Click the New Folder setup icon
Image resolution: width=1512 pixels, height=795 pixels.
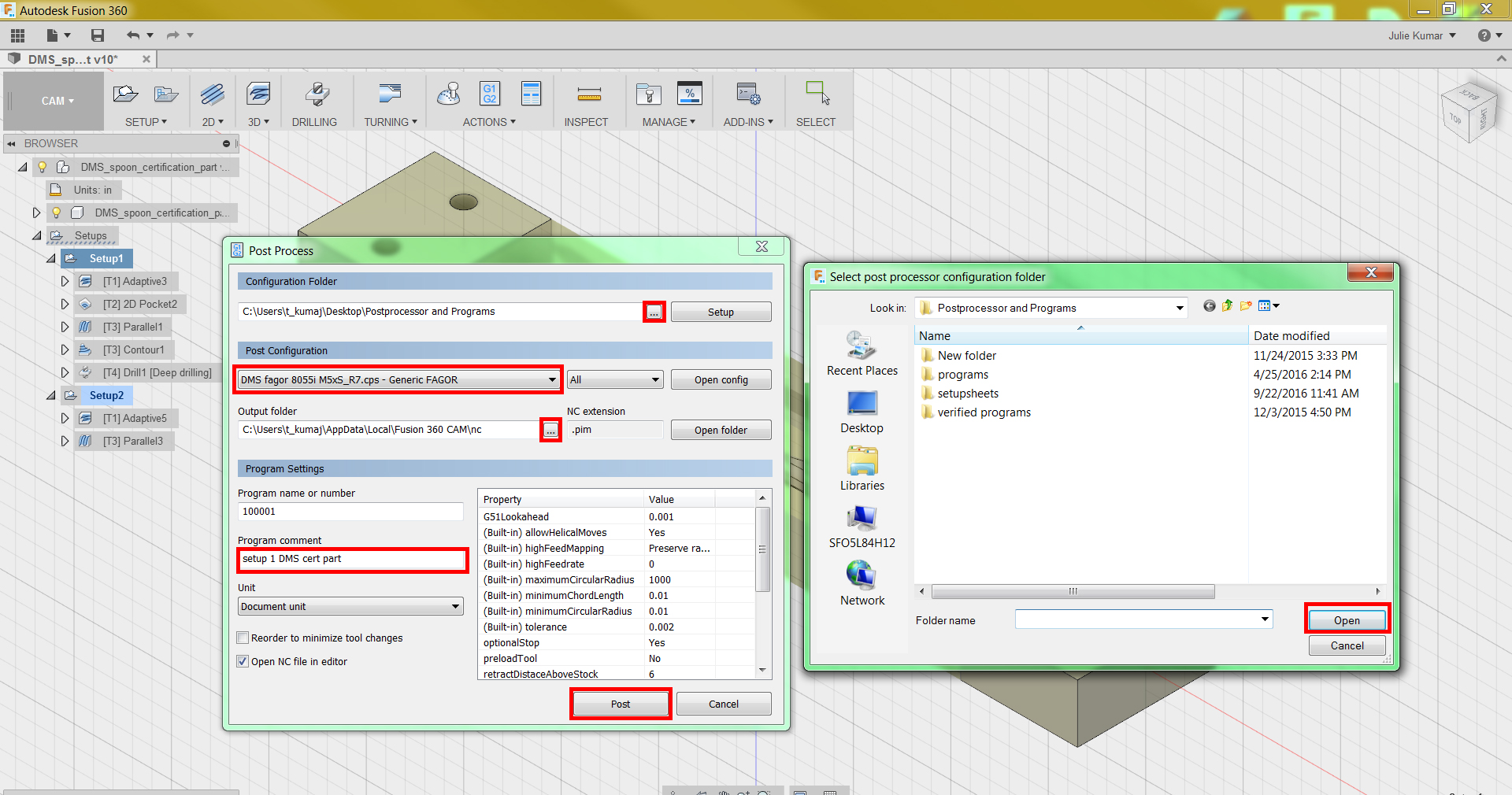tap(166, 94)
